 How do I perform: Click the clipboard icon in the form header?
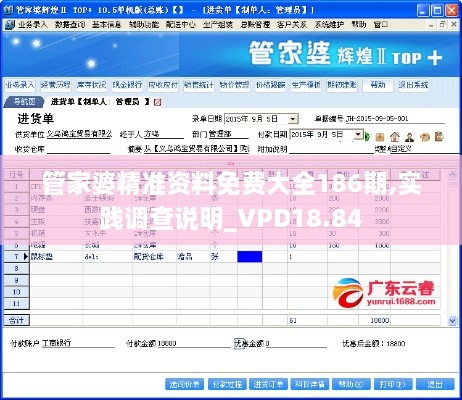pyautogui.click(x=439, y=136)
